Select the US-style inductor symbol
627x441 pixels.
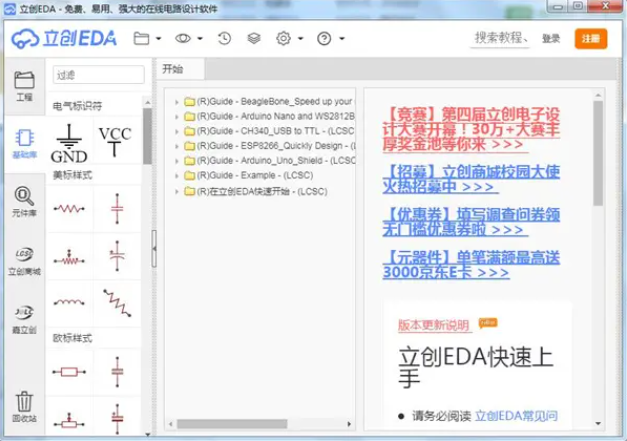pos(69,302)
